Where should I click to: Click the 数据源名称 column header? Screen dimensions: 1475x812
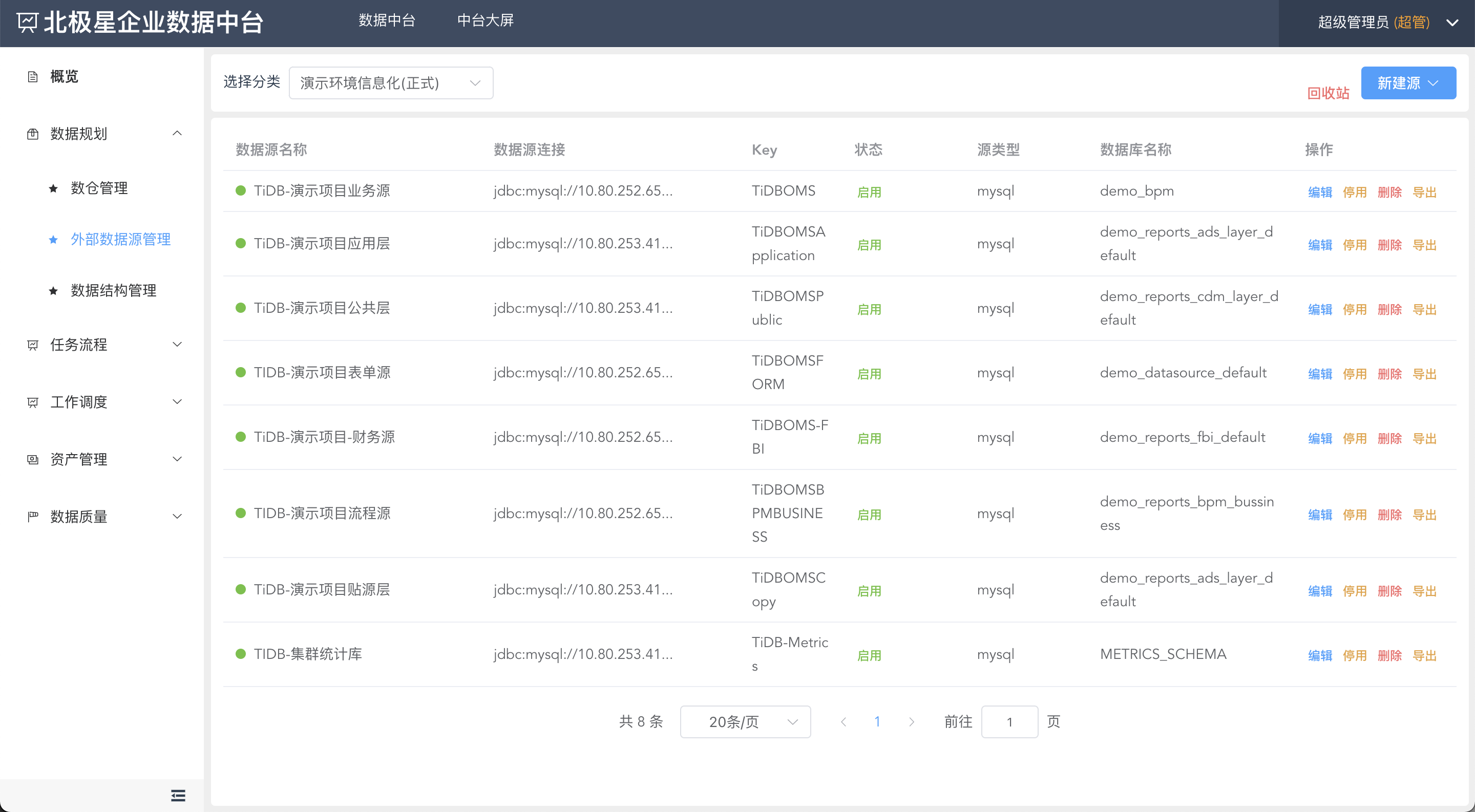pos(271,150)
